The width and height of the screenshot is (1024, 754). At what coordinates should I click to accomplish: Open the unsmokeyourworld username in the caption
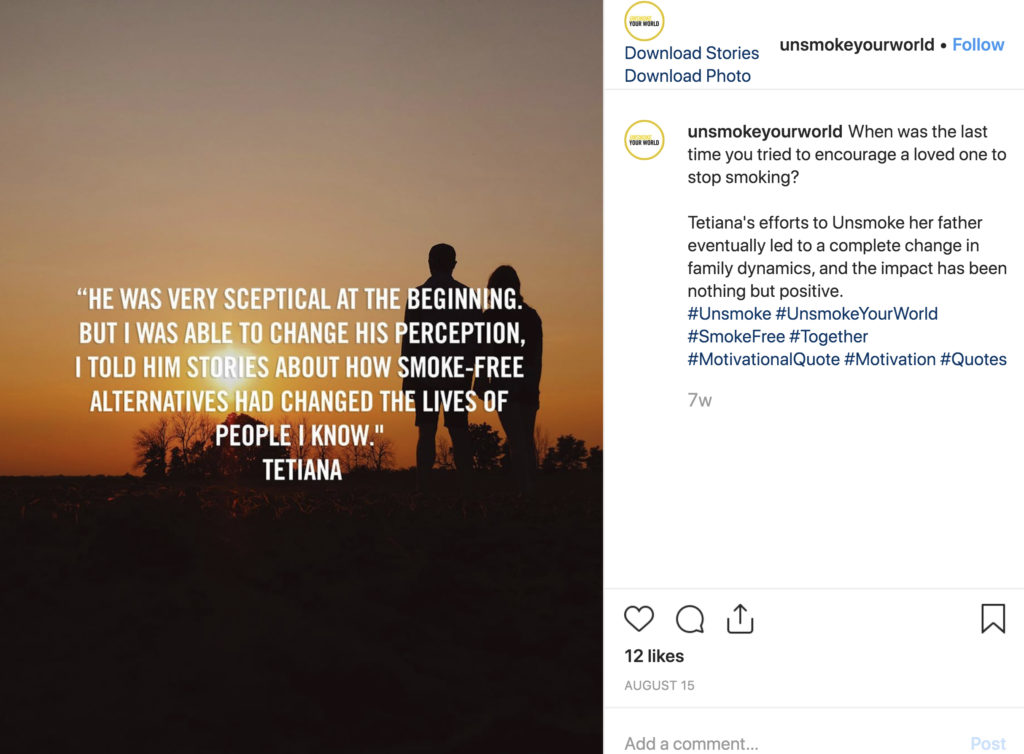765,131
